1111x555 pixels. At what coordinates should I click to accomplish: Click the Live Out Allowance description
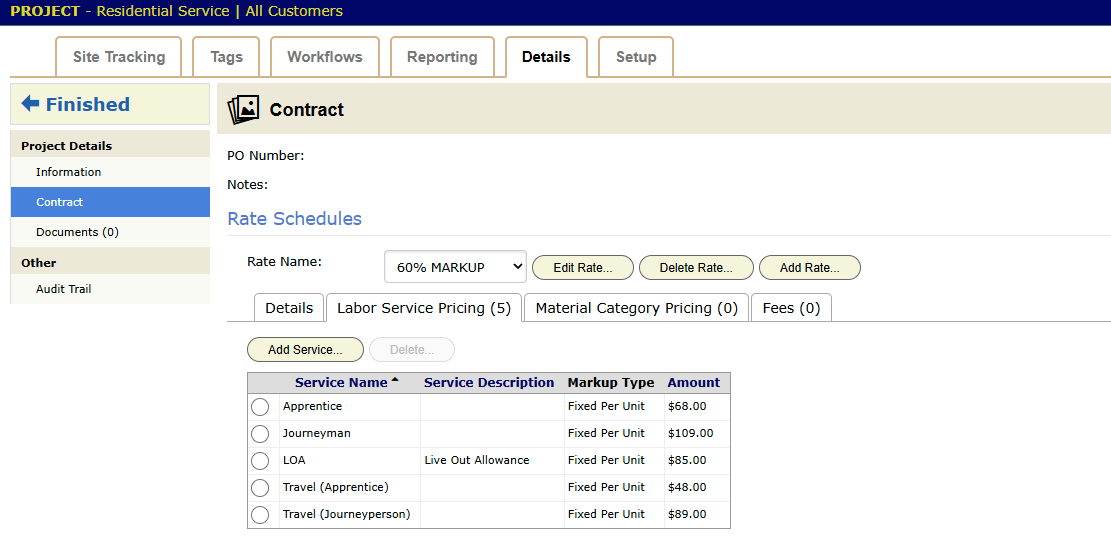click(477, 460)
